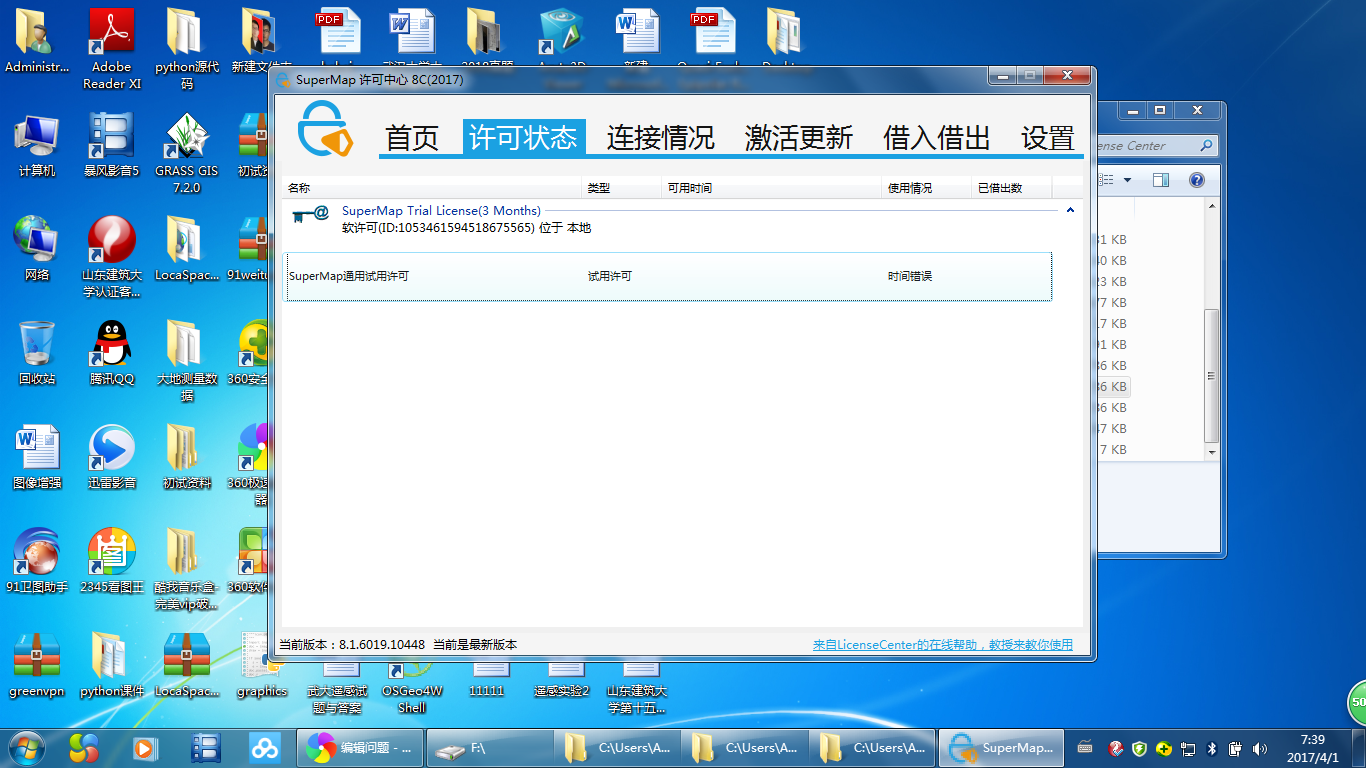
Task: Select the 回收站 recycle bin icon
Action: pyautogui.click(x=37, y=352)
